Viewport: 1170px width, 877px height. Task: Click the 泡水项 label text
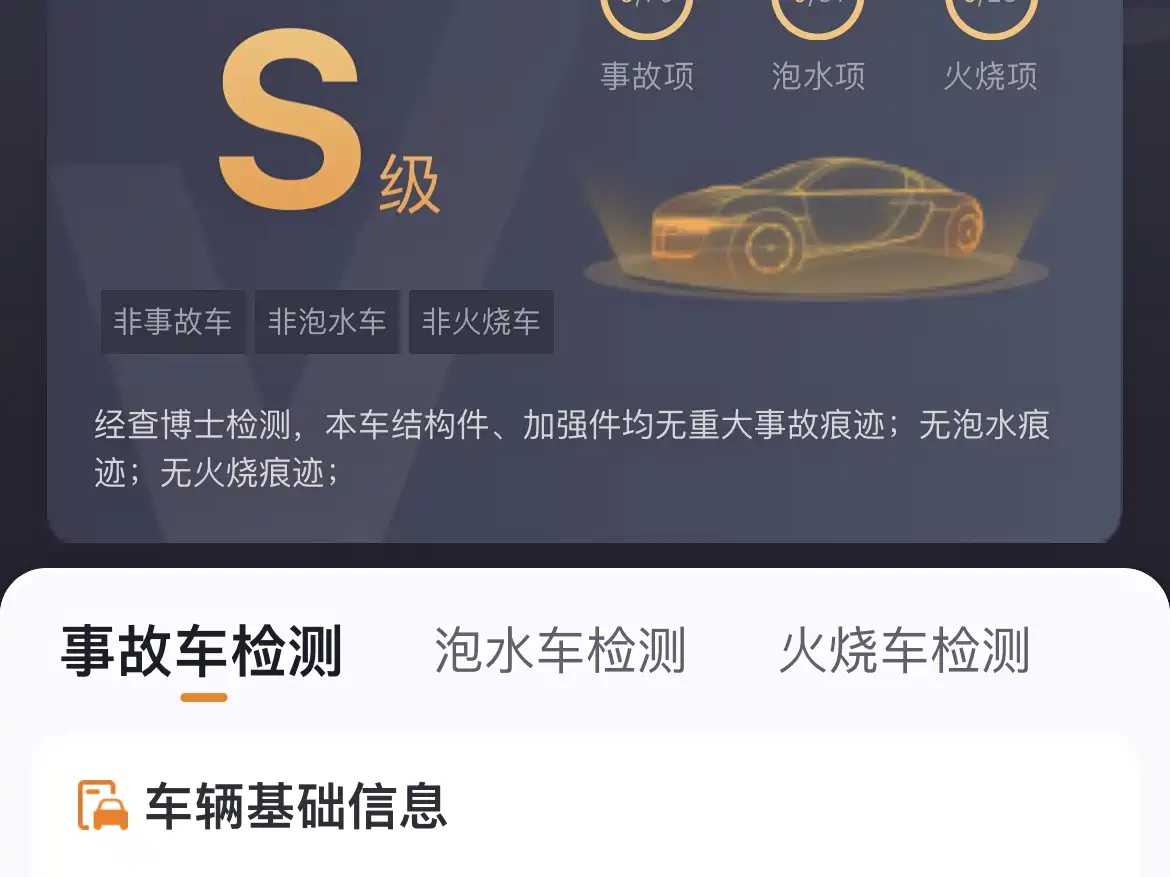(x=819, y=76)
